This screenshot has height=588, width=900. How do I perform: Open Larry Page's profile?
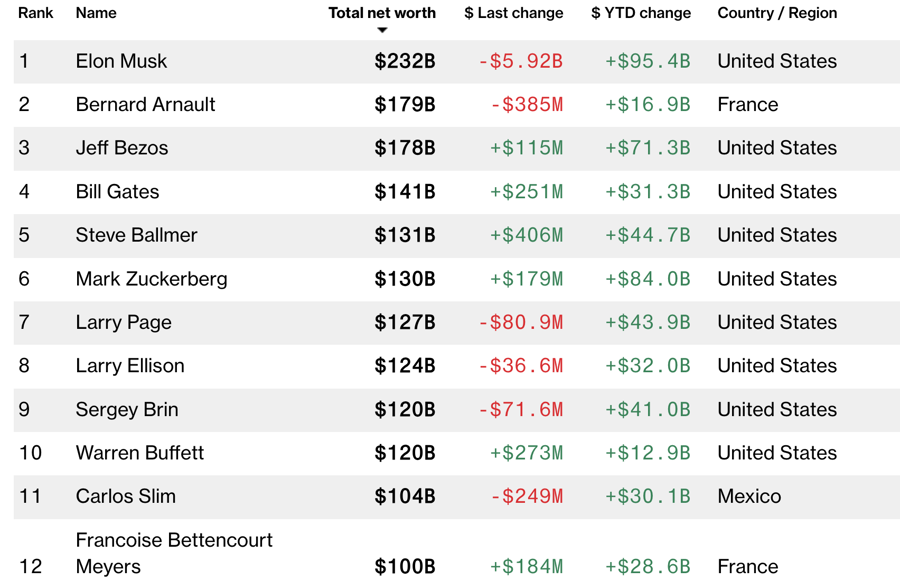click(x=123, y=322)
